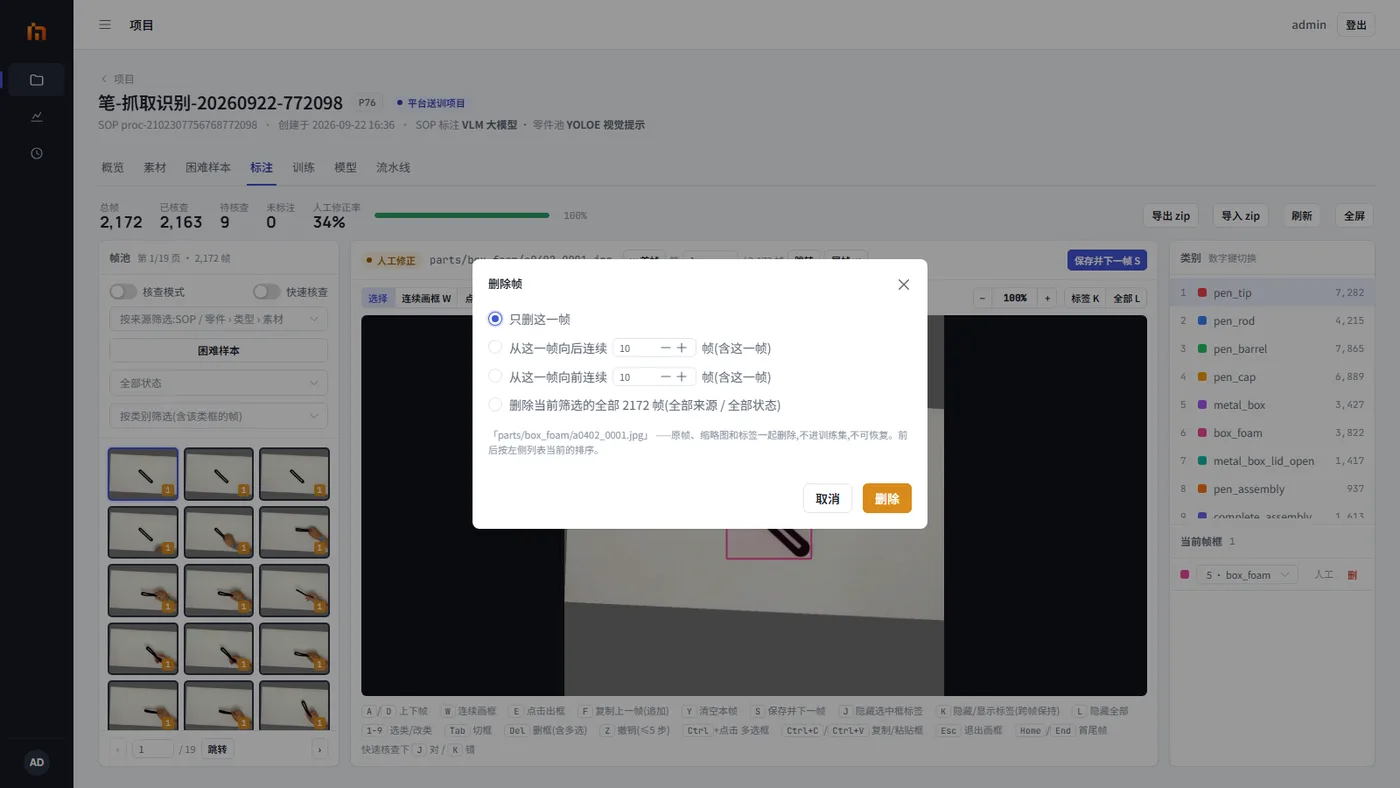Viewport: 1400px width, 788px height.
Task: Open the hamburger menu beside 项目
Action: click(x=105, y=25)
